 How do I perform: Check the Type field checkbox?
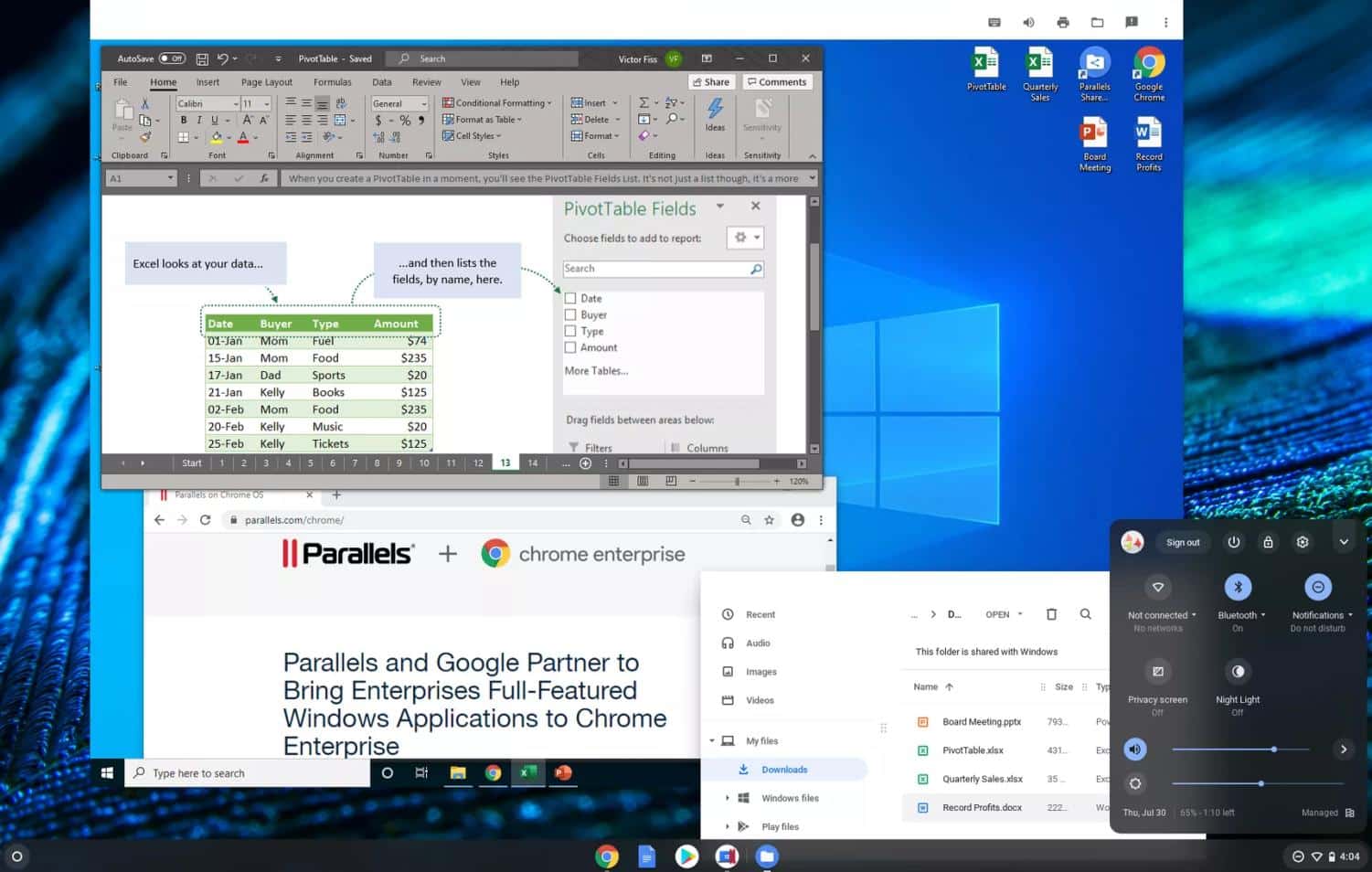click(570, 331)
